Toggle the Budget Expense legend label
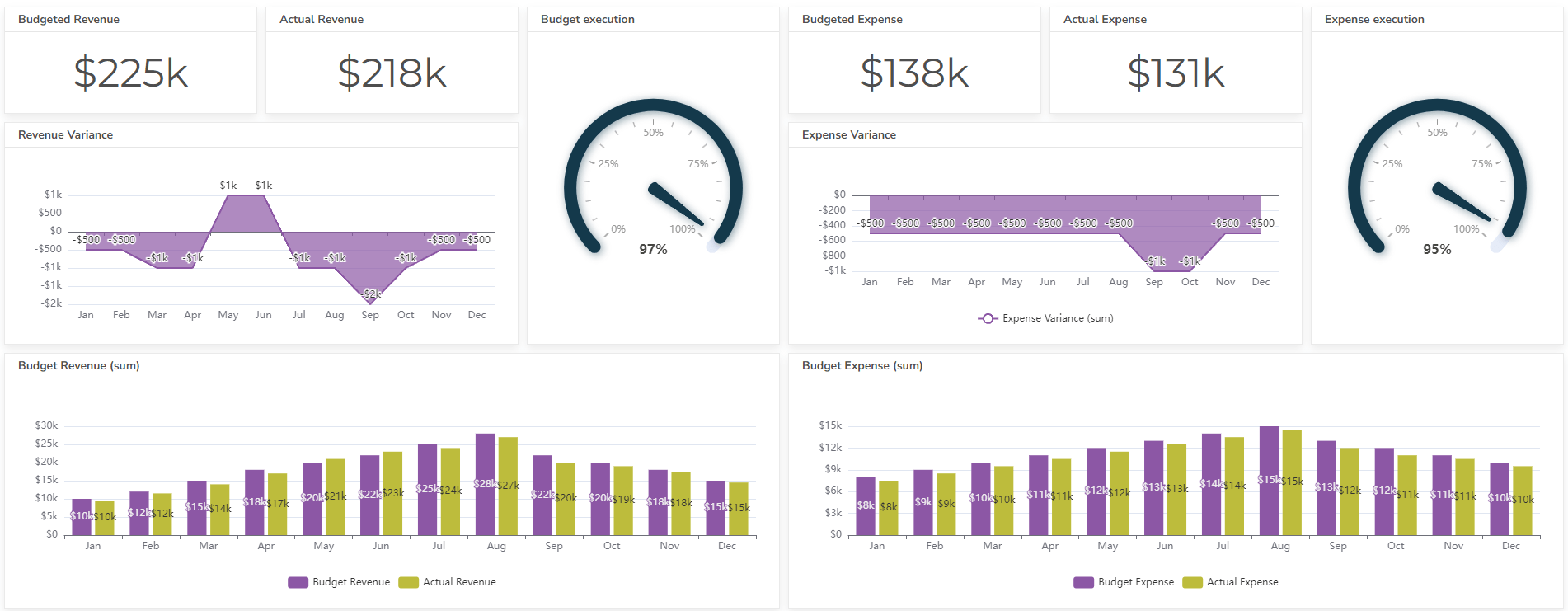This screenshot has width=1568, height=611. point(1135,582)
